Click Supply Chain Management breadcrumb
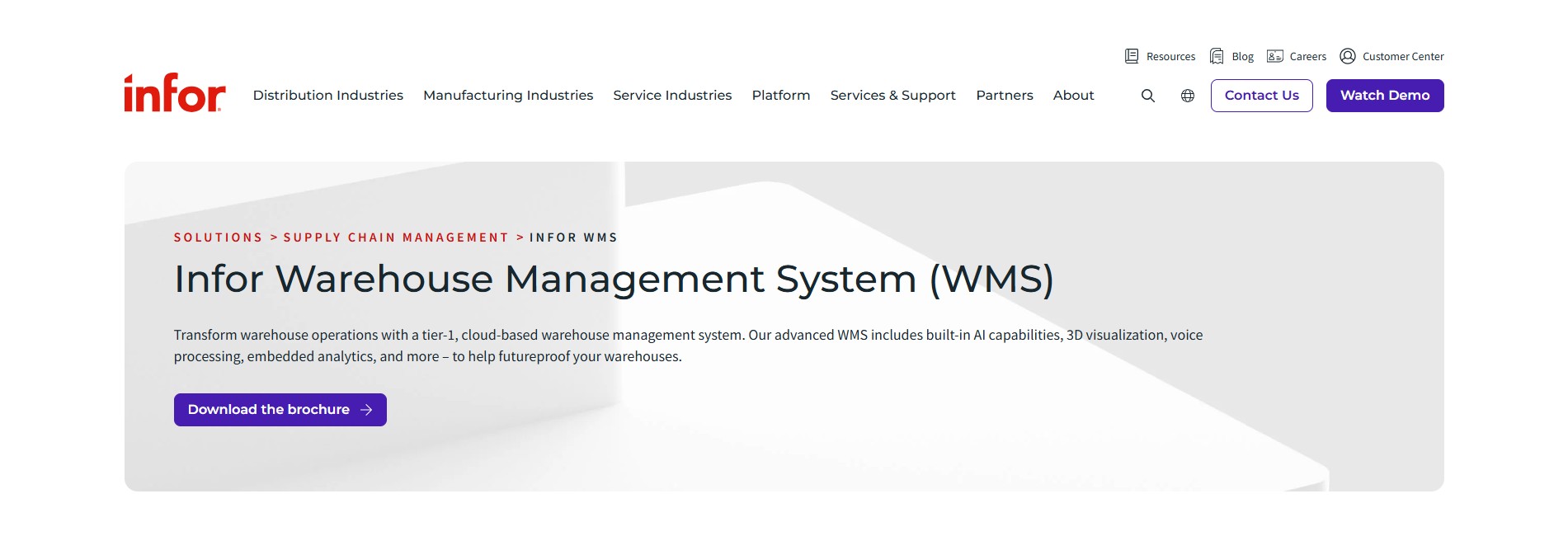Image resolution: width=1568 pixels, height=536 pixels. click(396, 237)
